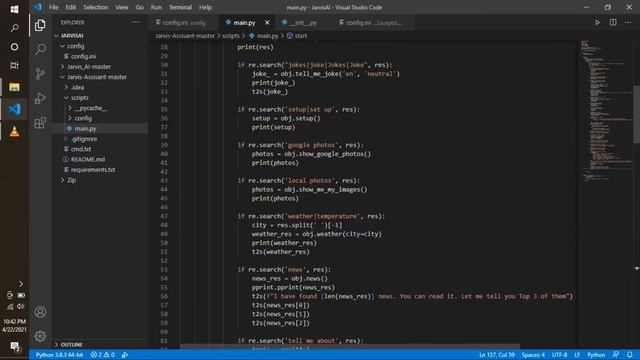Show hidden system tray icons chevron
This screenshot has width=640, height=360.
pyautogui.click(x=21, y=284)
